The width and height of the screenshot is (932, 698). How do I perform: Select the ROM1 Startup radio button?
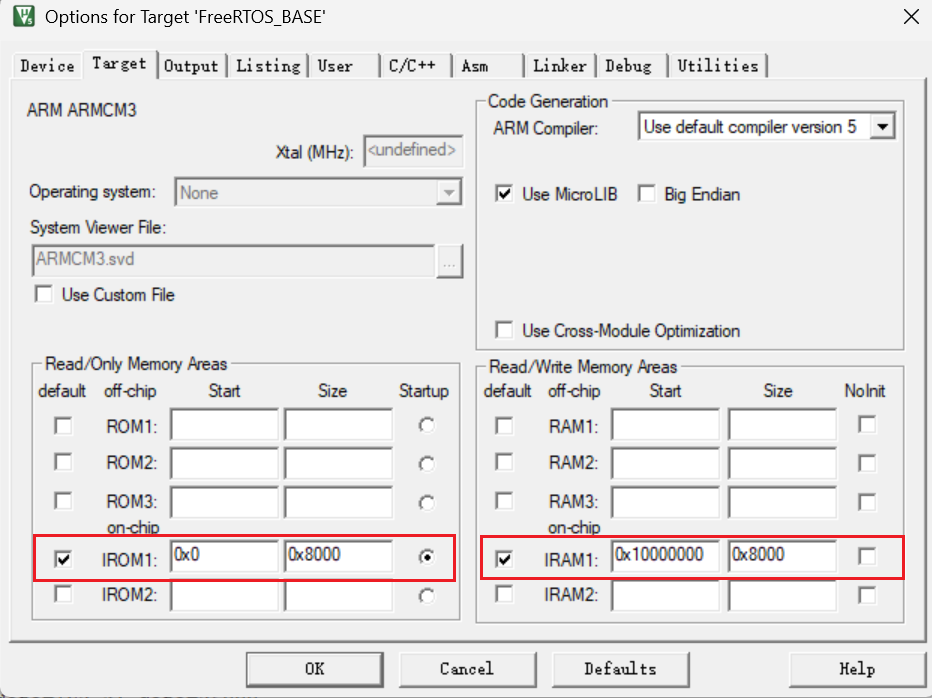426,425
